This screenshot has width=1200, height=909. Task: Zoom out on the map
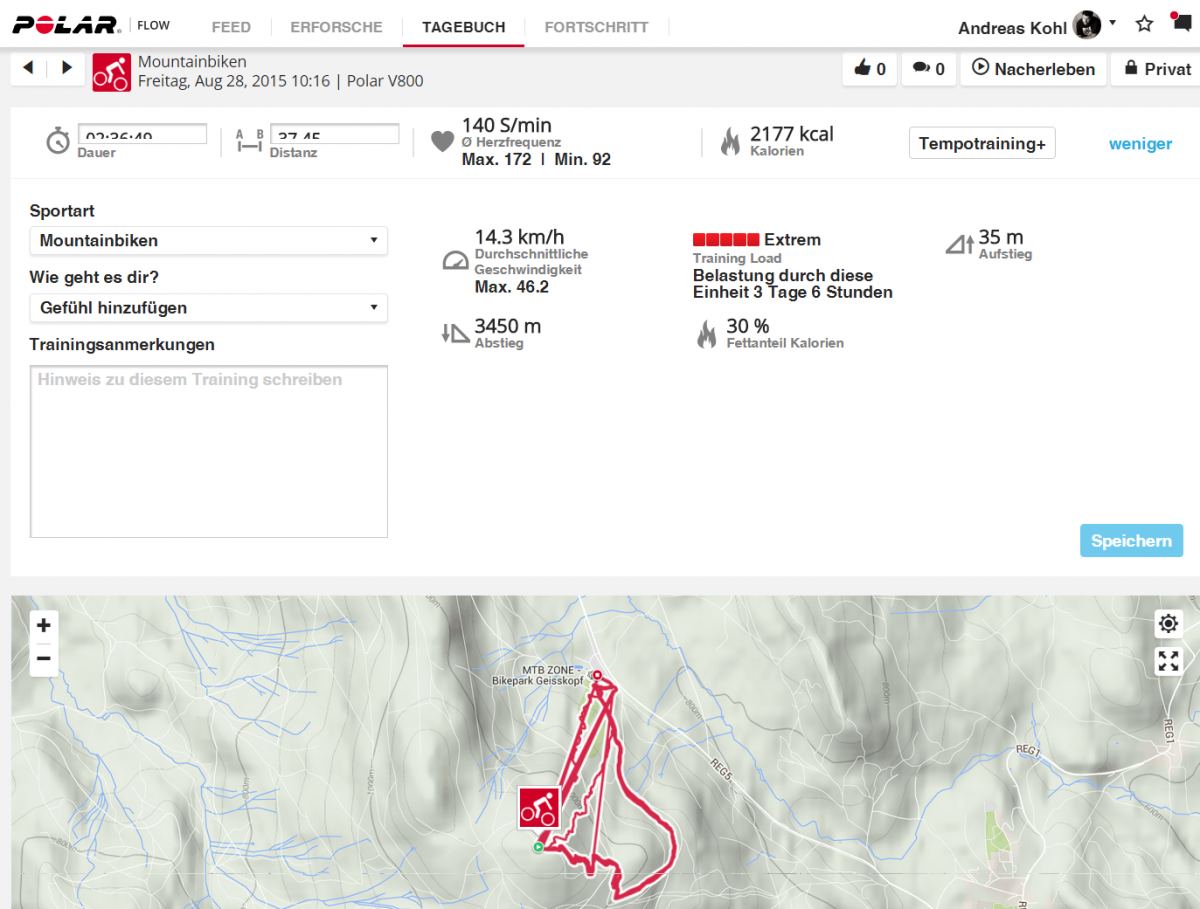point(44,658)
